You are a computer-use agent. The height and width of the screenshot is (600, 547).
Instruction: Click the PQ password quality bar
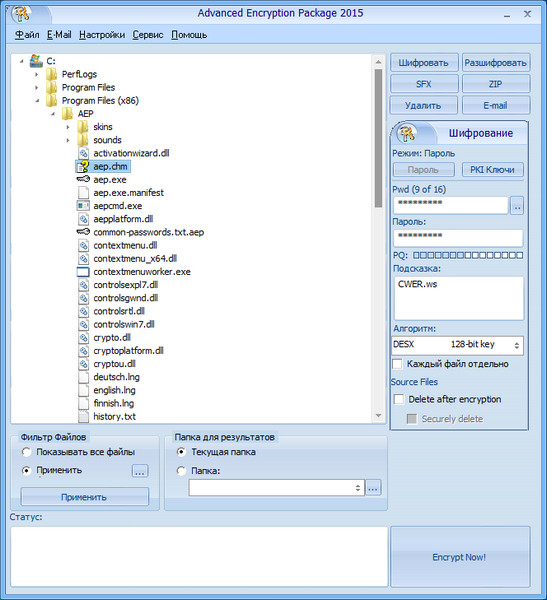[468, 255]
